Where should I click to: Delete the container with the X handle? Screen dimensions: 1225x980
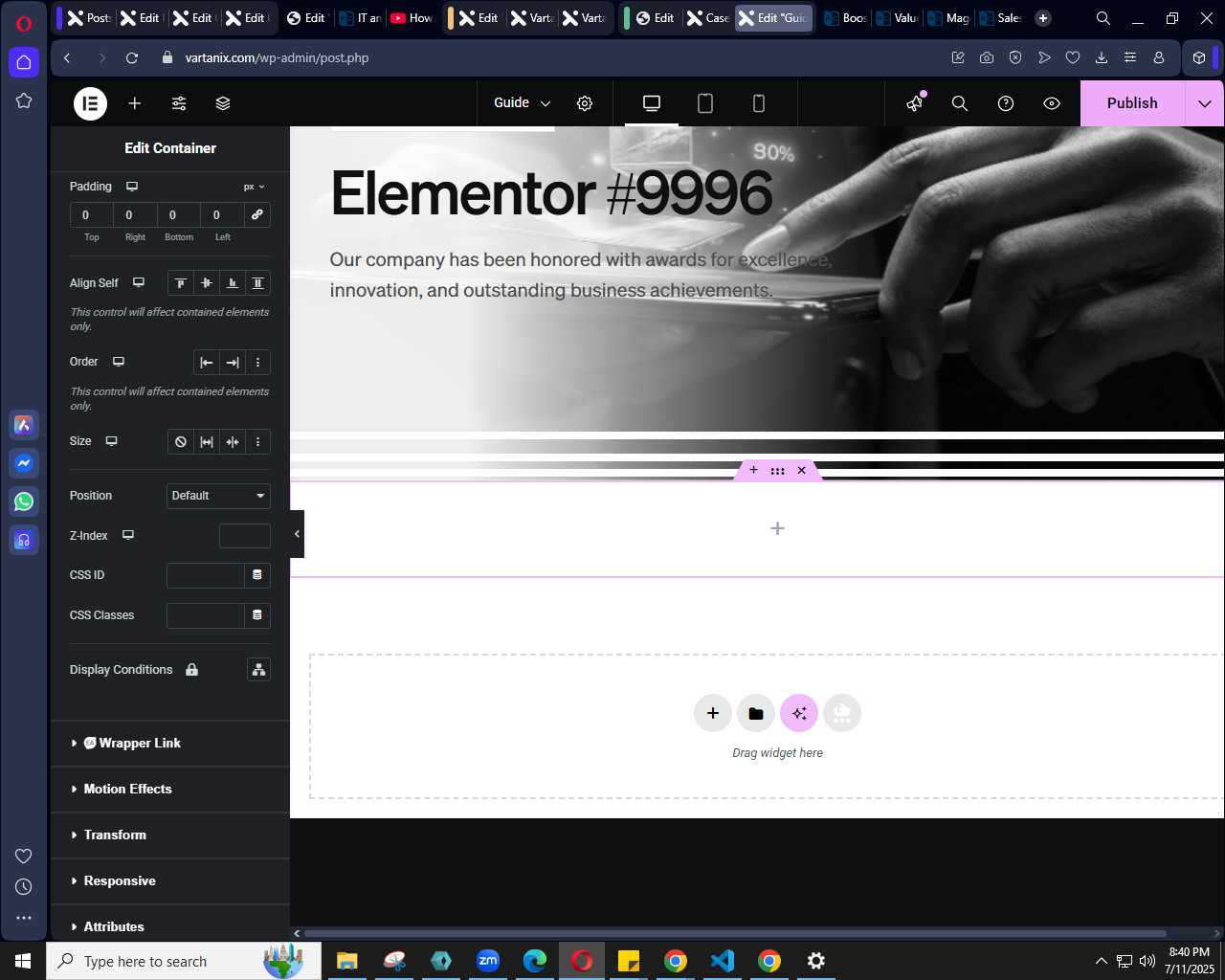[802, 470]
